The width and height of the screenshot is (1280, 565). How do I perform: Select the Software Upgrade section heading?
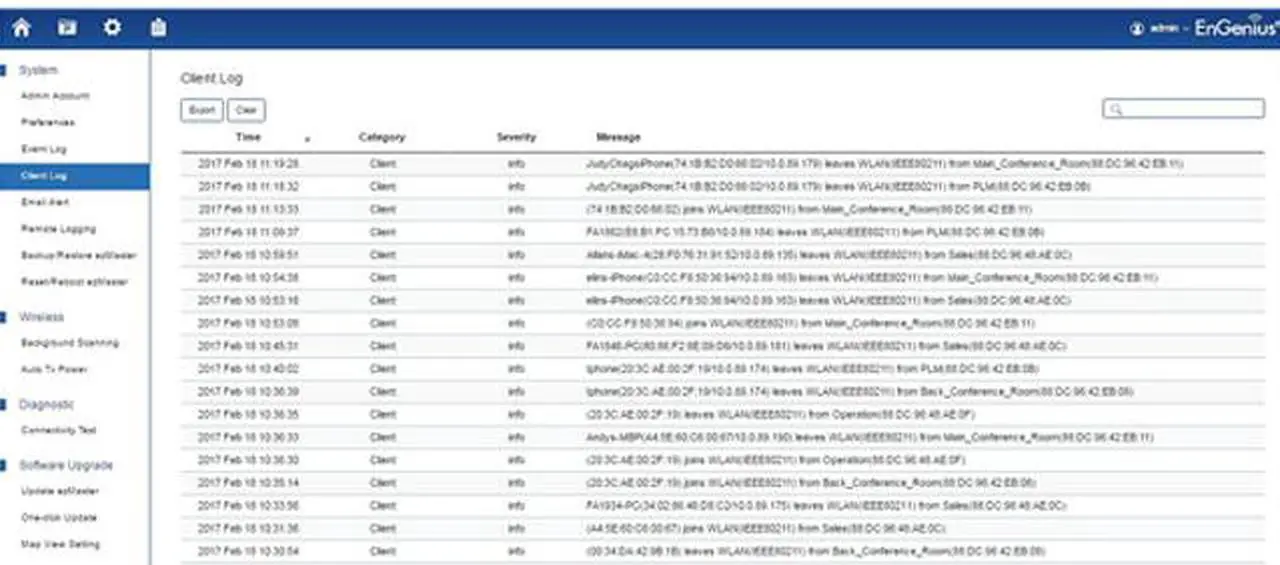point(66,466)
